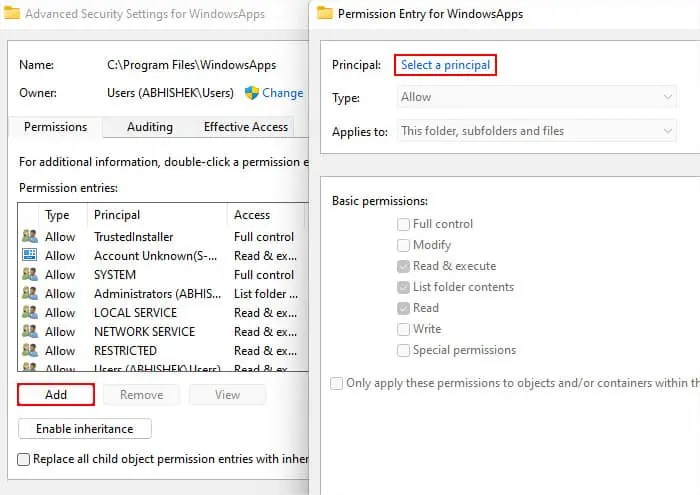Click the Administrators row user group icon

pos(30,293)
